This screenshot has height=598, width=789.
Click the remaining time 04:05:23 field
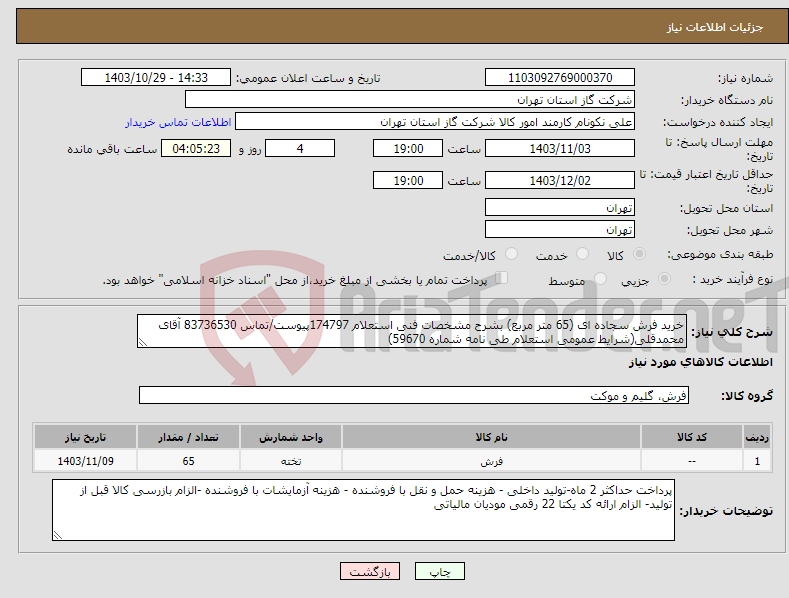click(x=196, y=148)
